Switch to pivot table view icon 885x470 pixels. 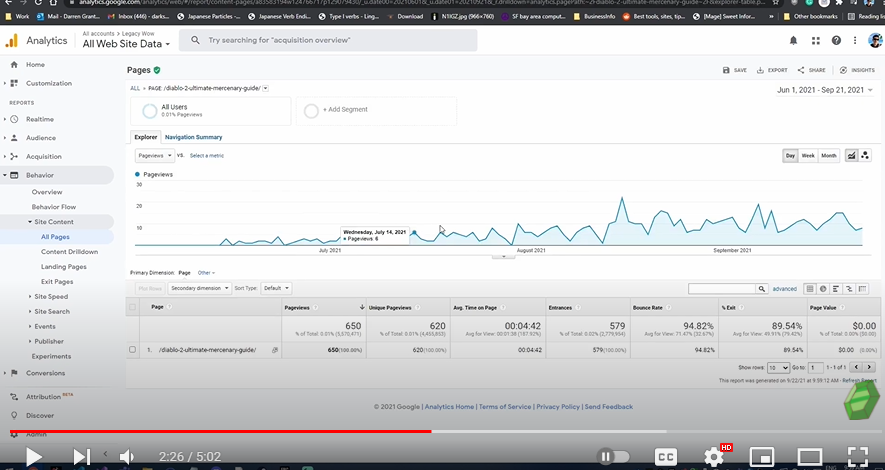(x=862, y=289)
